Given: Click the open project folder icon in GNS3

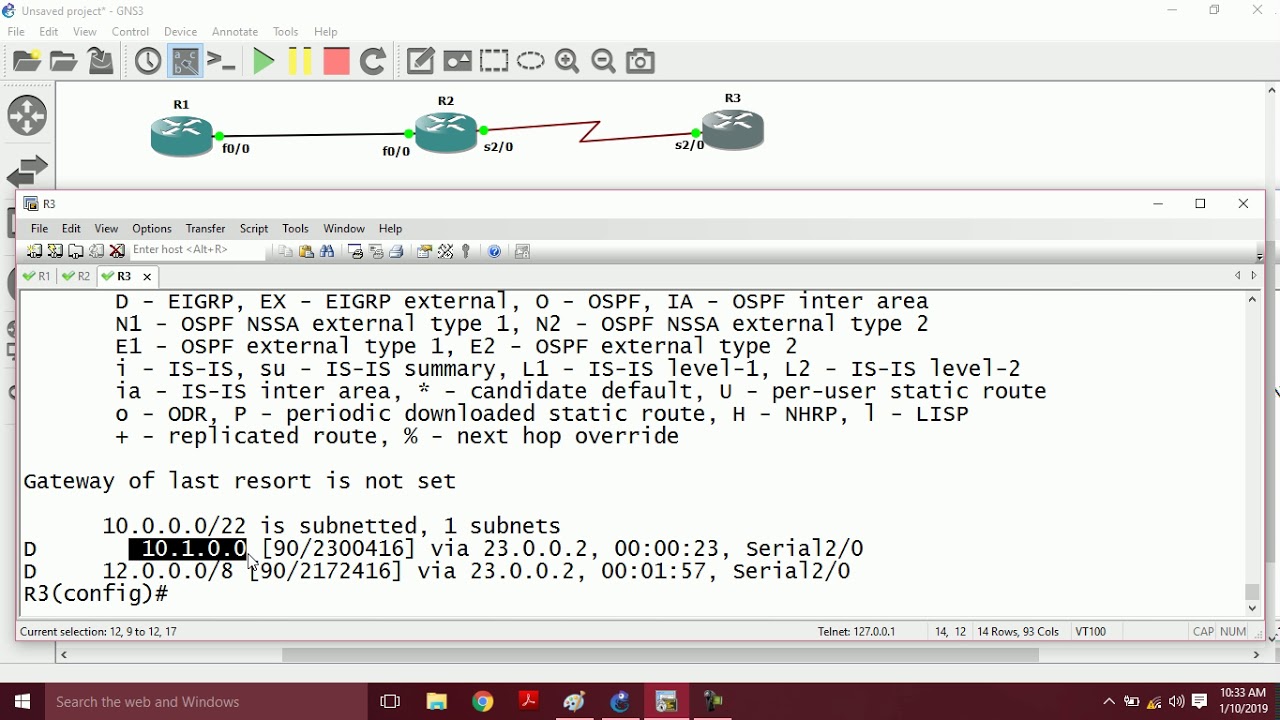Looking at the screenshot, I should 64,61.
